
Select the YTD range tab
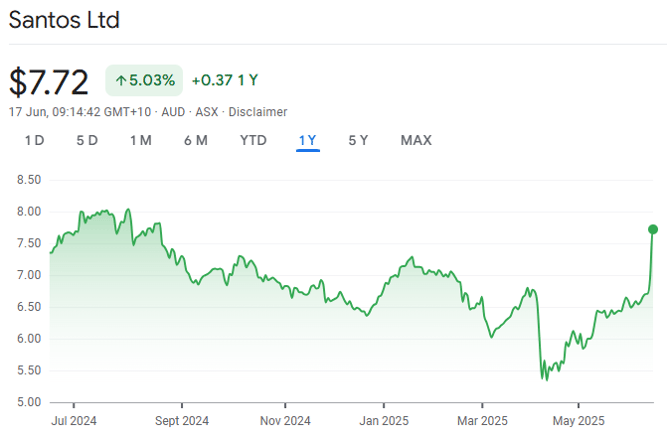tap(253, 140)
